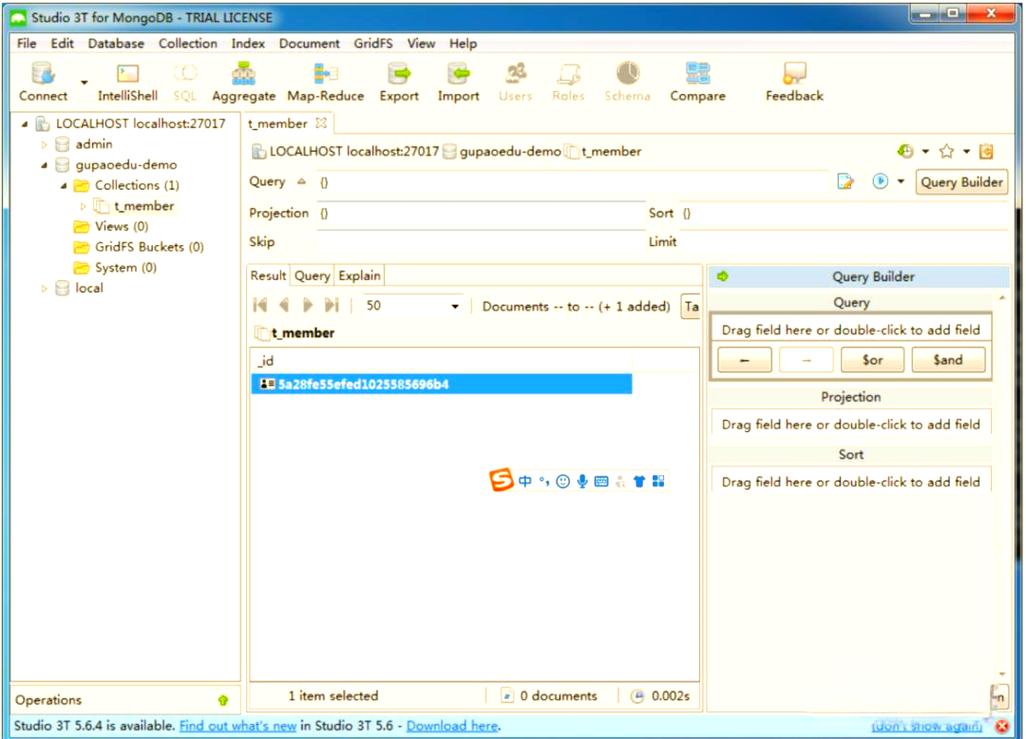Open the Help menu
1026x739 pixels.
463,43
